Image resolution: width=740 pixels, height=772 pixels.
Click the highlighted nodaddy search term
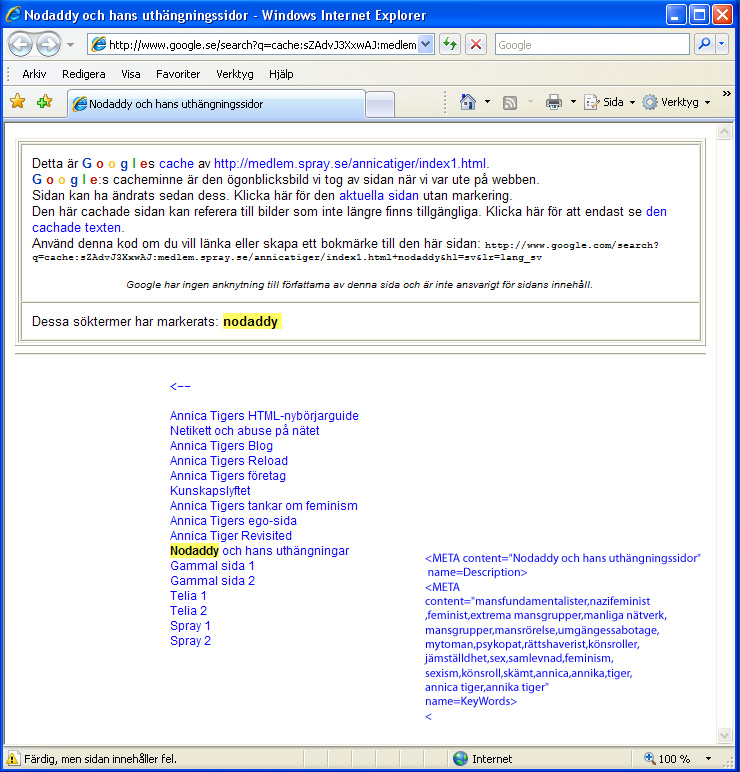tap(251, 322)
